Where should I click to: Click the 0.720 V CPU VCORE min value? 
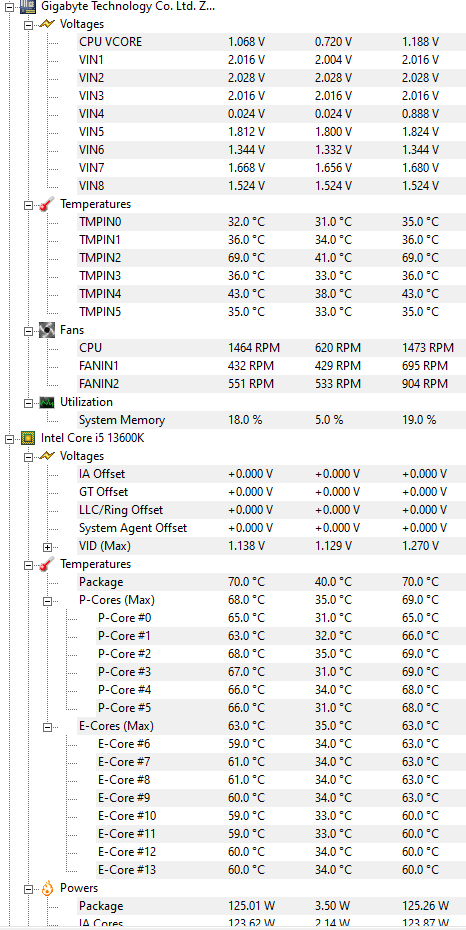(x=333, y=42)
